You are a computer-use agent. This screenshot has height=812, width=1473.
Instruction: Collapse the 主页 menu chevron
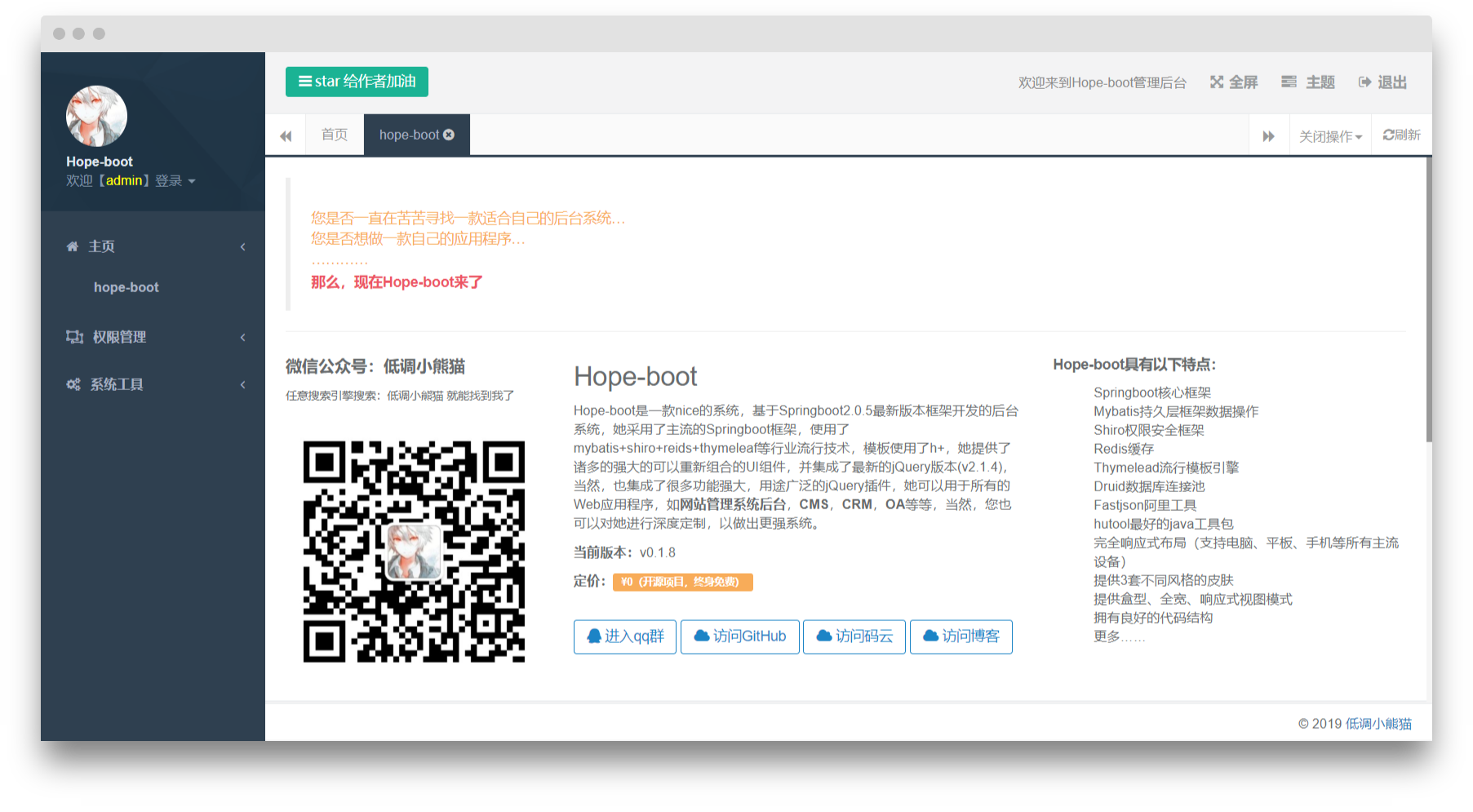click(242, 246)
